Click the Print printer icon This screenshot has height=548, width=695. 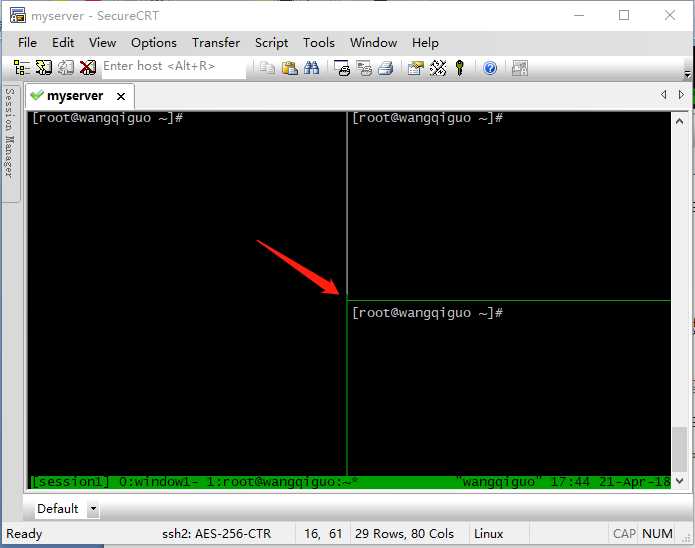[x=386, y=68]
